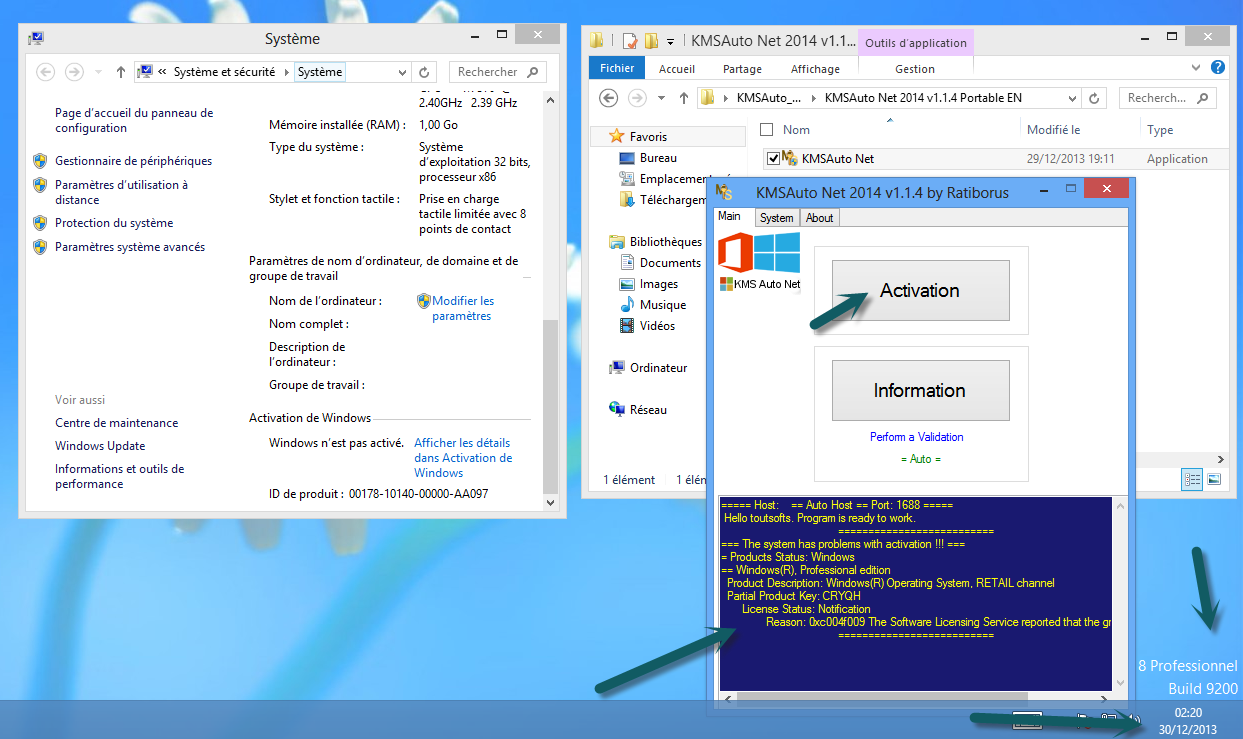Click Refresh in the Système window

click(x=425, y=72)
